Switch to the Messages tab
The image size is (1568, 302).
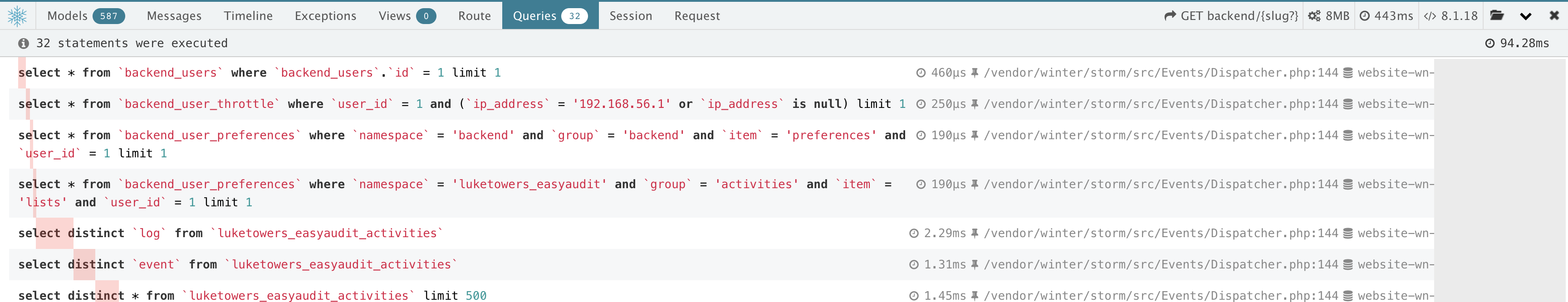click(x=174, y=16)
